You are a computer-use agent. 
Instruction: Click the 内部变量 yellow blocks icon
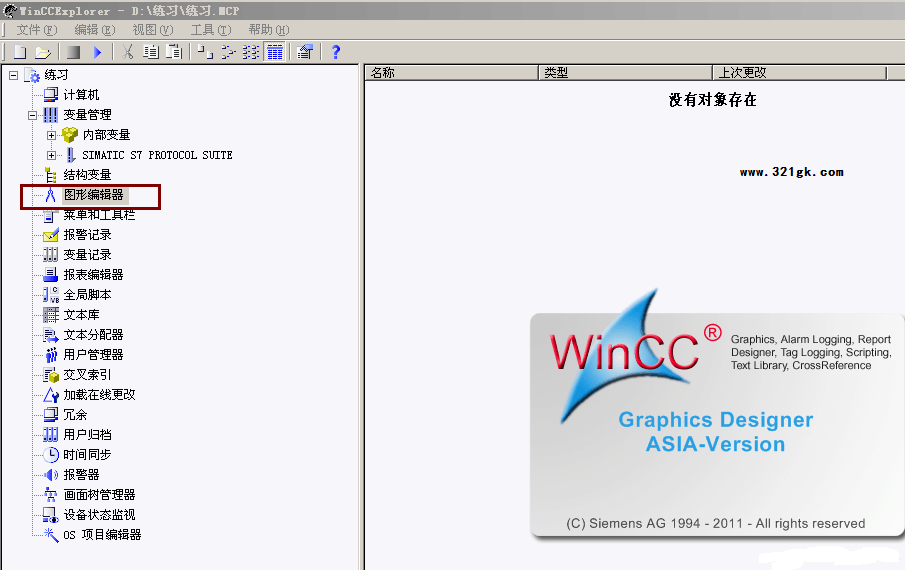tap(70, 135)
